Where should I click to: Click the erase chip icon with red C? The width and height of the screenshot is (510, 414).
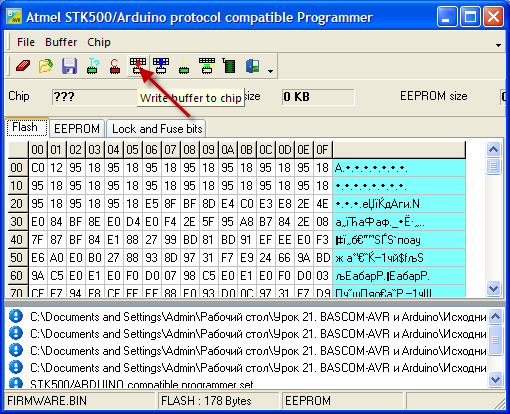(115, 66)
